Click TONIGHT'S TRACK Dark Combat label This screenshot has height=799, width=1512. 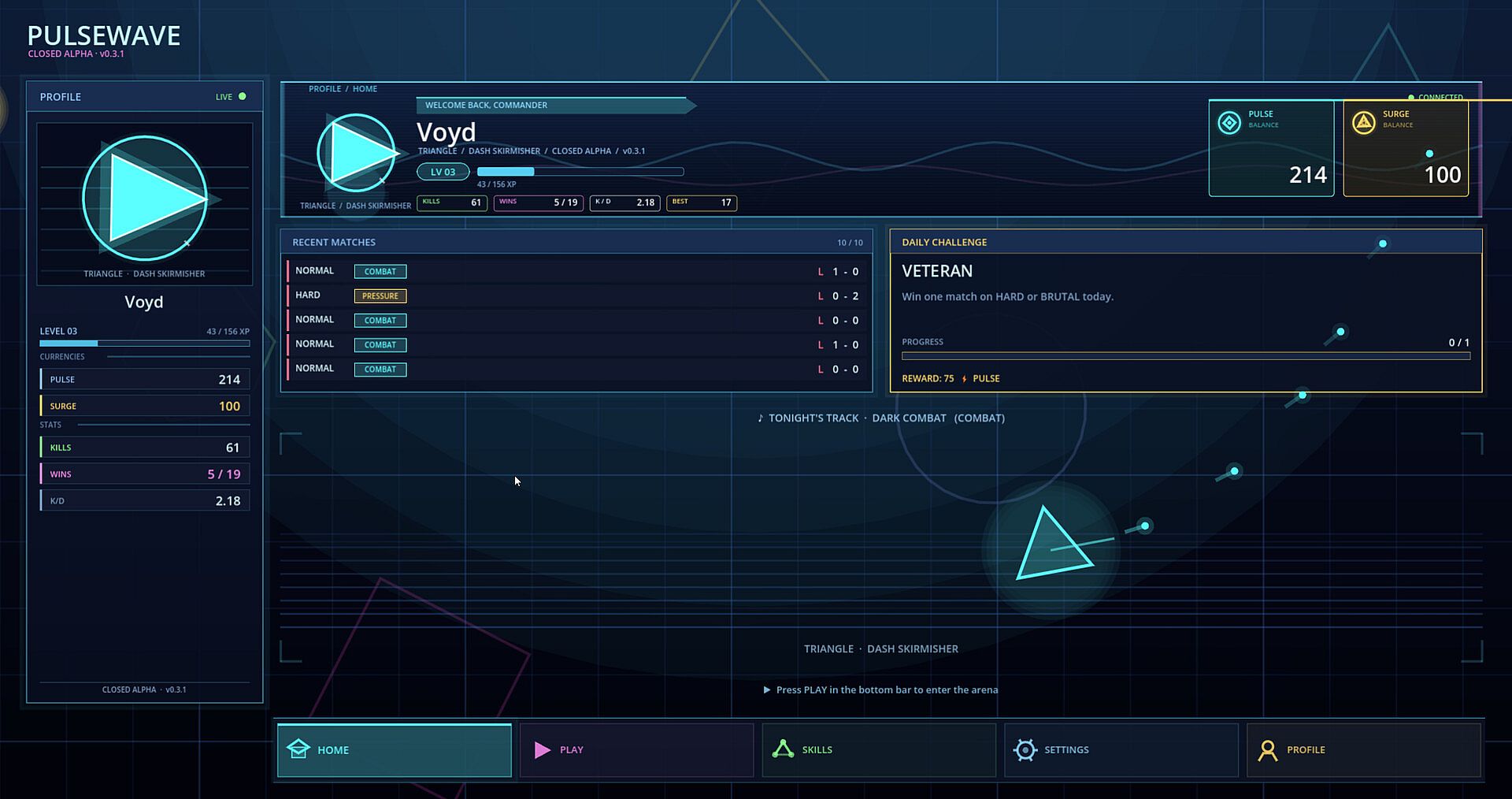[x=880, y=418]
